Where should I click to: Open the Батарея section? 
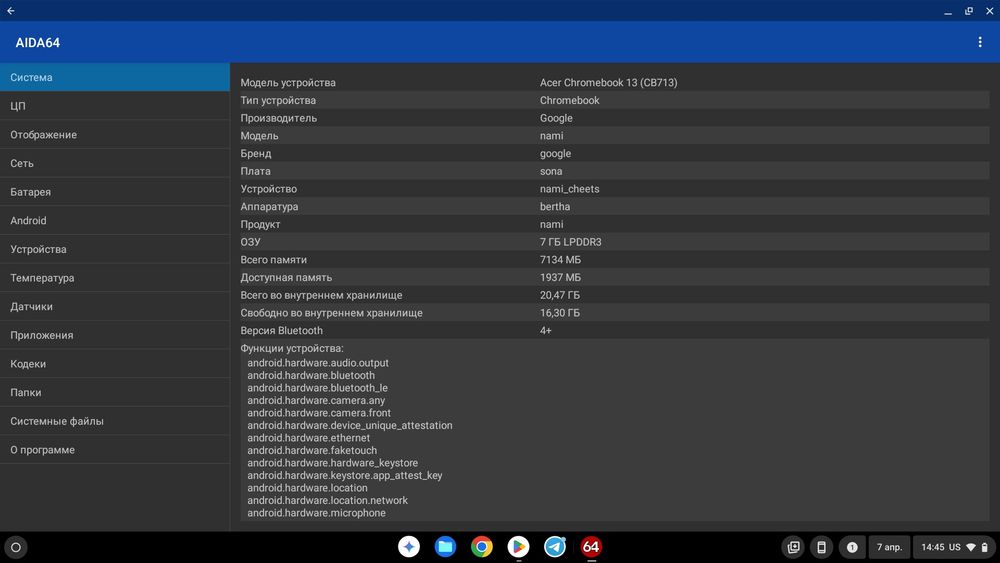tap(115, 192)
